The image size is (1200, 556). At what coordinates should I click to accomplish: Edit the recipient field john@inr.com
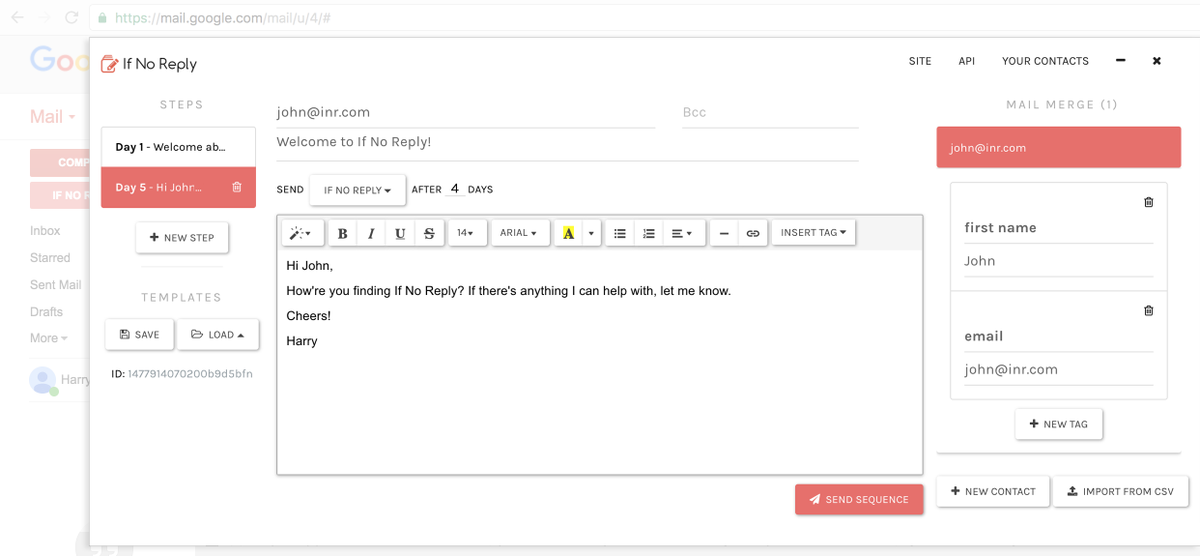[x=466, y=113]
